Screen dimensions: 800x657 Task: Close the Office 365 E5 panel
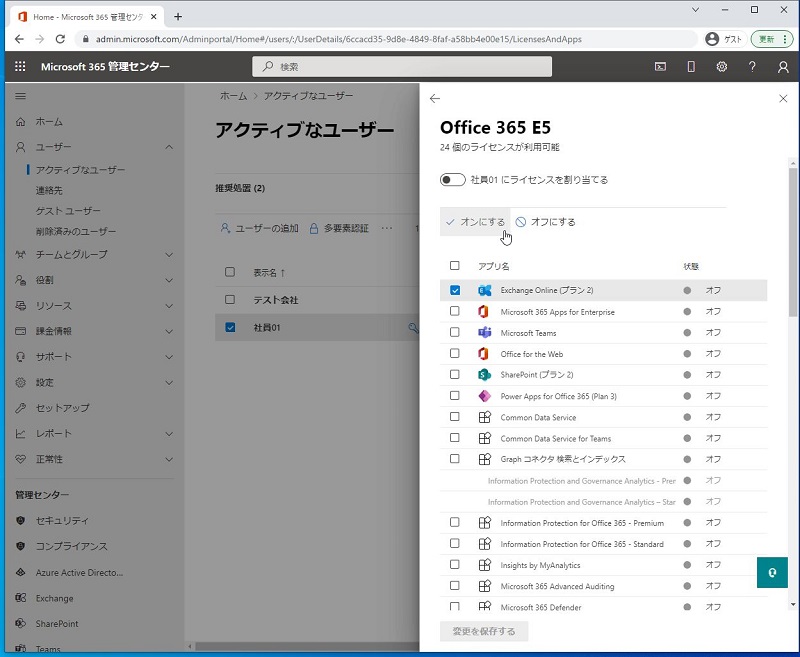[783, 98]
